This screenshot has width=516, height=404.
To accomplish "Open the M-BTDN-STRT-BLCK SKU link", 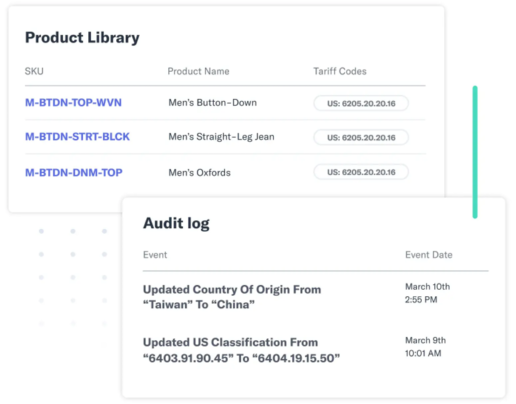I will point(77,137).
